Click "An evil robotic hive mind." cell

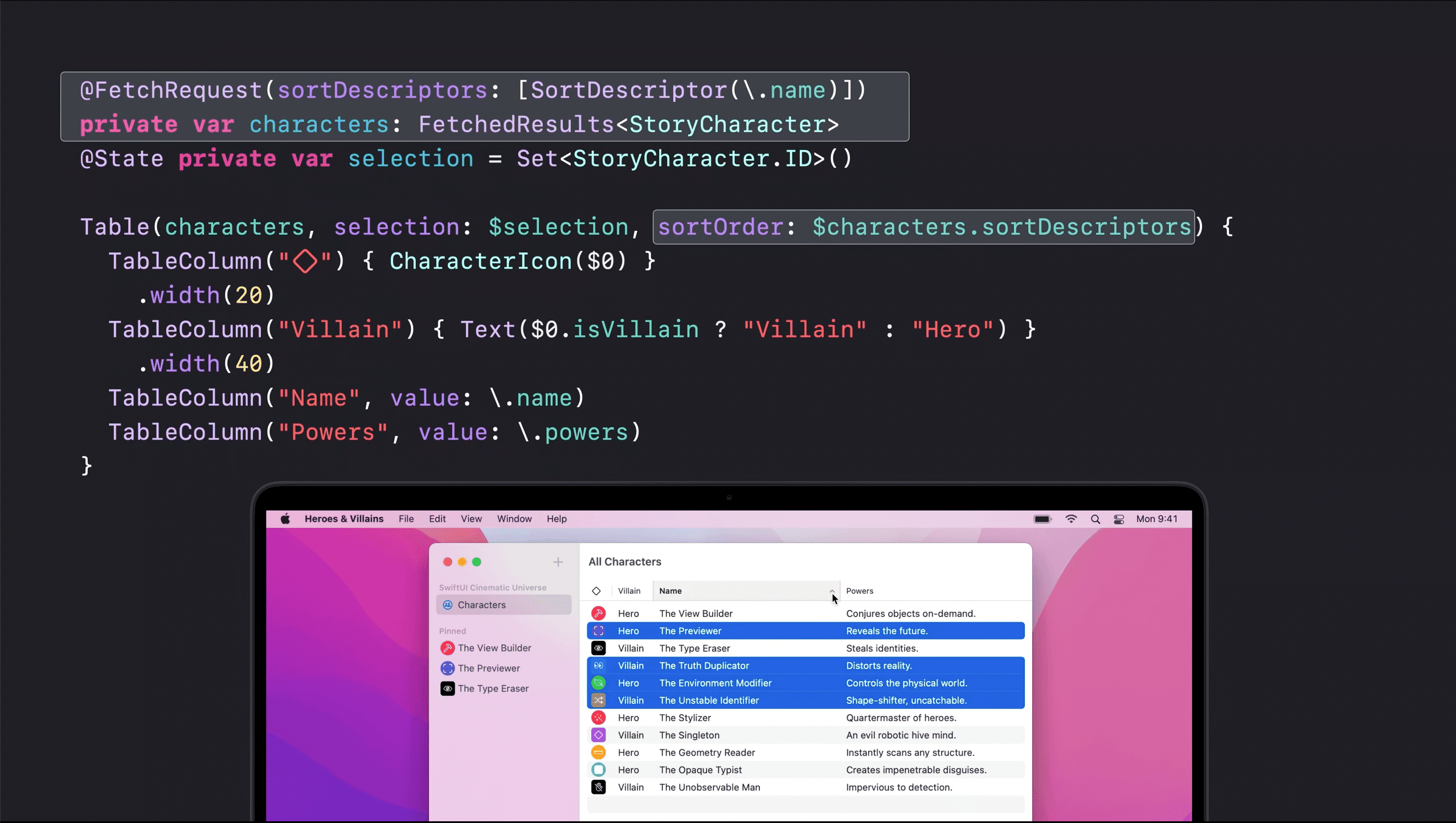click(901, 735)
